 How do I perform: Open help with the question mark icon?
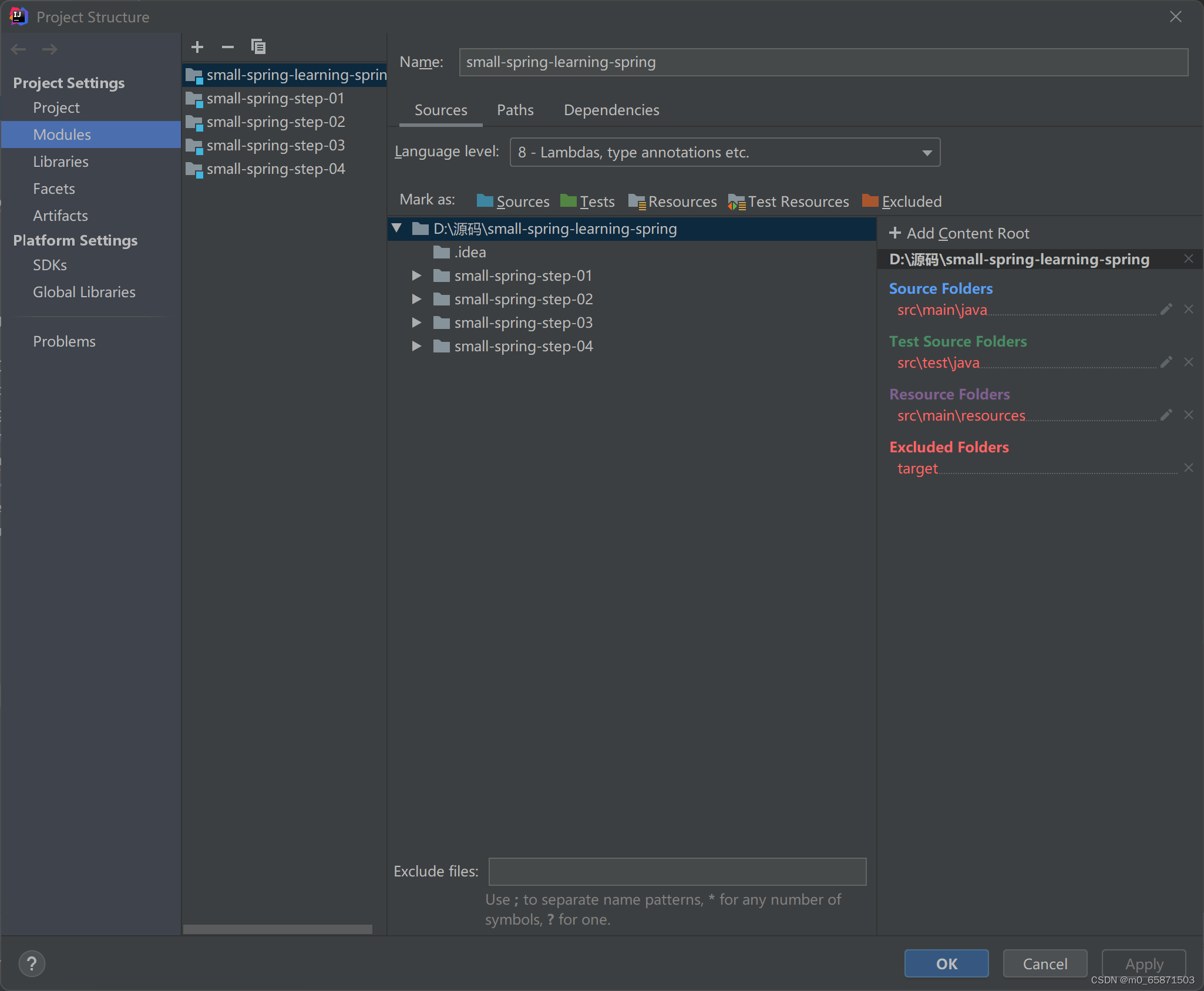point(32,964)
